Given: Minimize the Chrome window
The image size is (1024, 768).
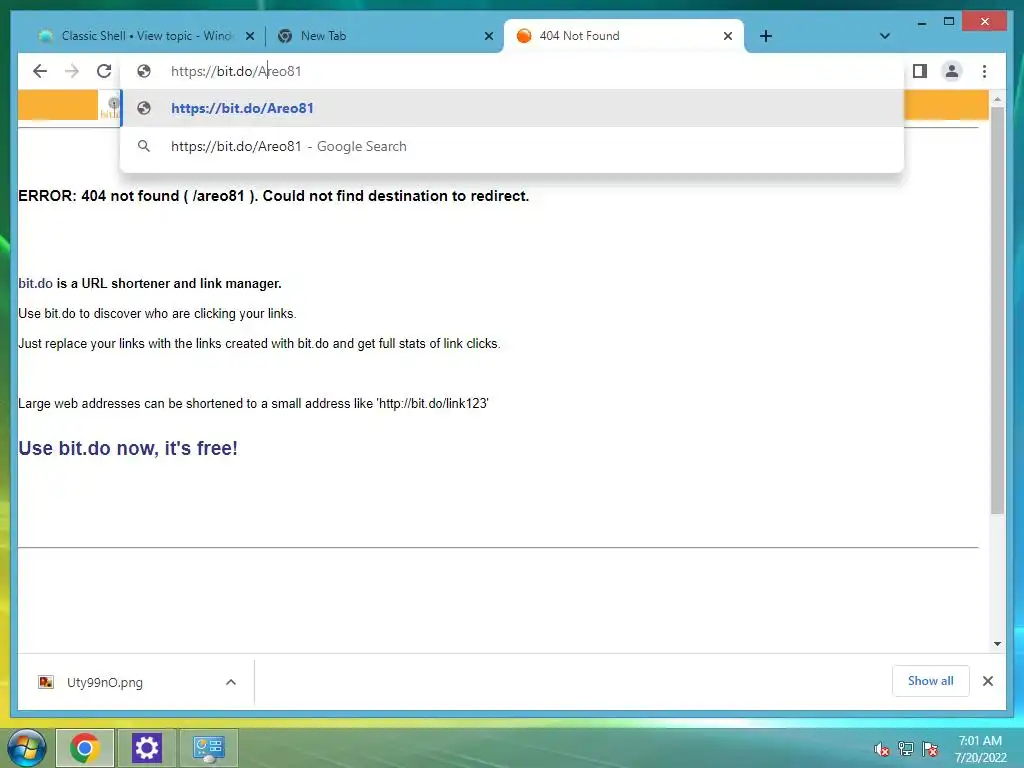Looking at the screenshot, I should click(x=921, y=22).
